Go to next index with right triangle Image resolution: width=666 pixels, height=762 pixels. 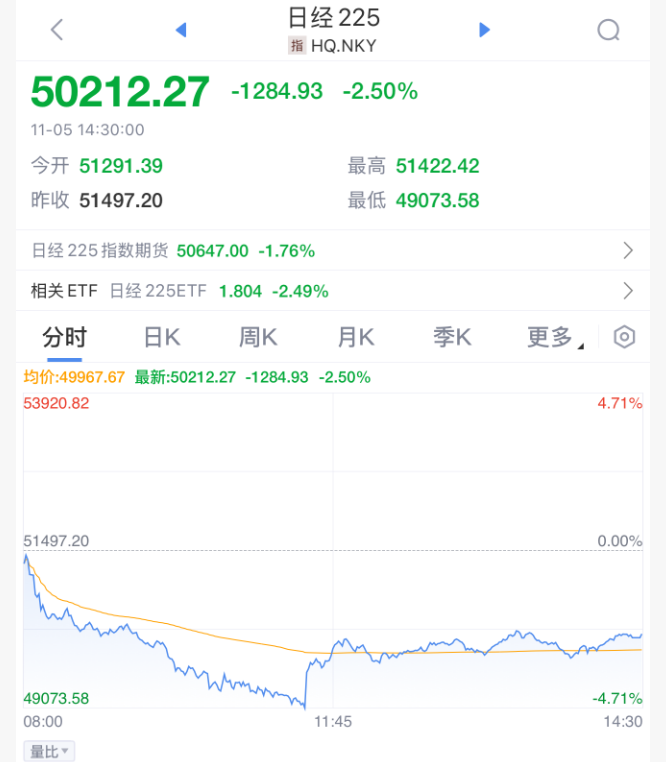point(485,30)
